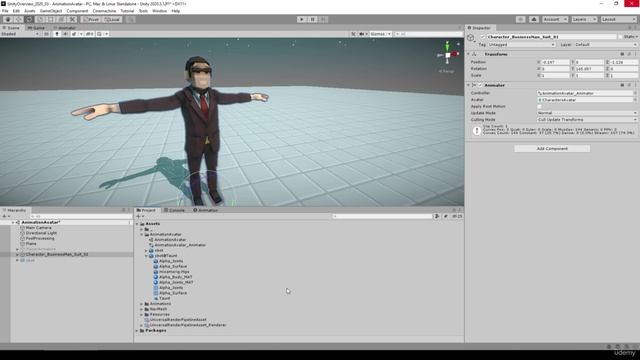Open the Layers dropdown in toolbar
Image resolution: width=640 pixels, height=360 pixels.
click(x=584, y=19)
